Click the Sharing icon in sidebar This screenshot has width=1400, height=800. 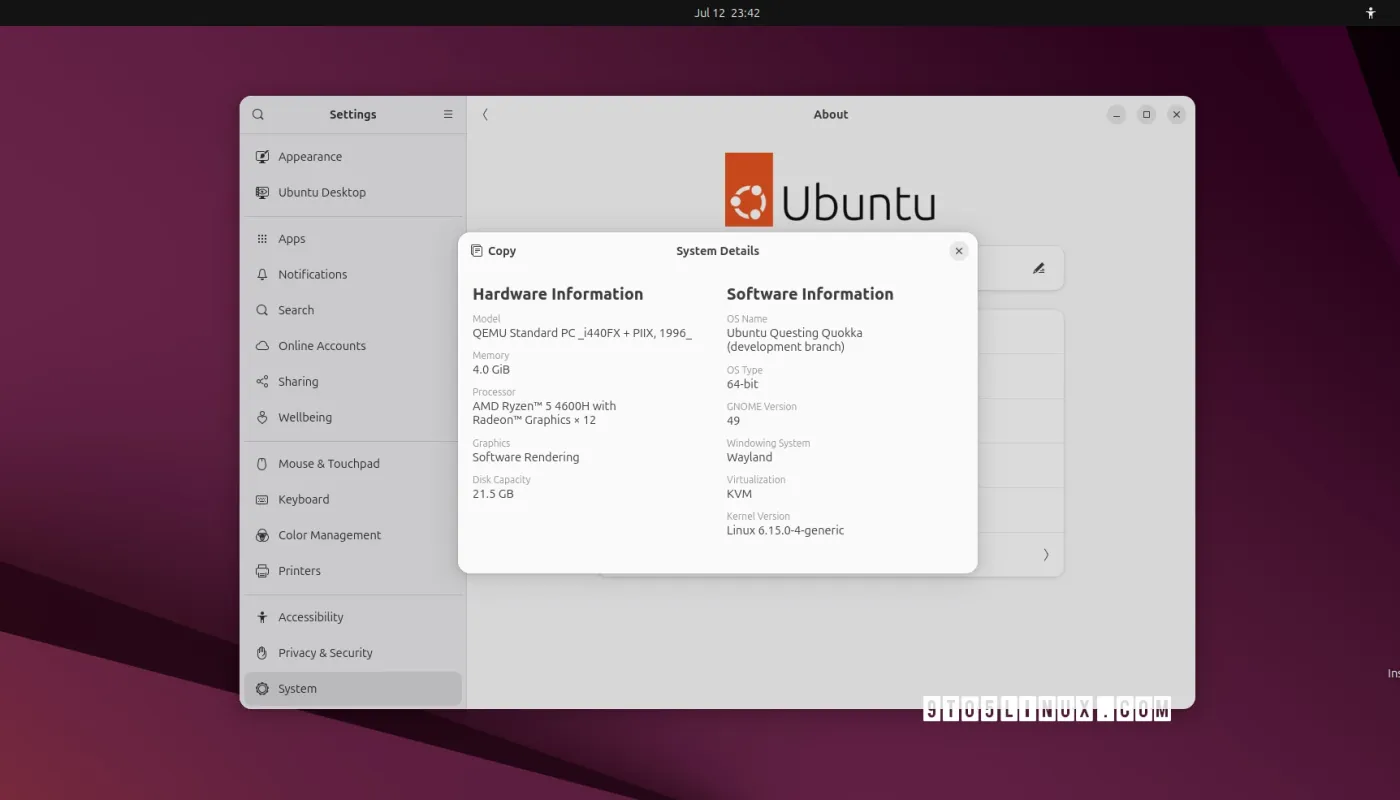click(262, 382)
